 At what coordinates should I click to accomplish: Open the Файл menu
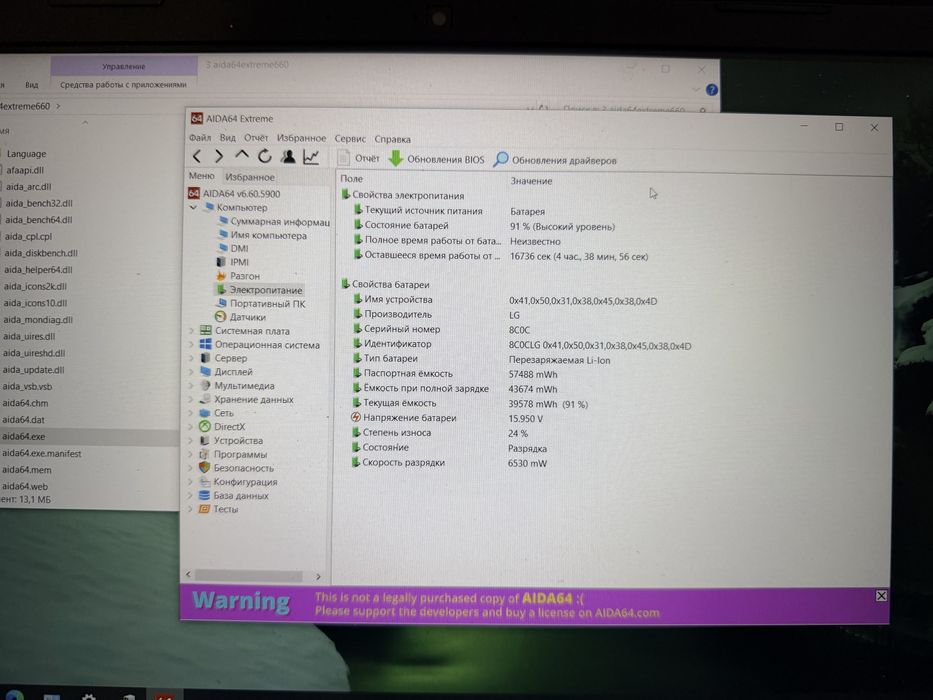click(x=200, y=138)
